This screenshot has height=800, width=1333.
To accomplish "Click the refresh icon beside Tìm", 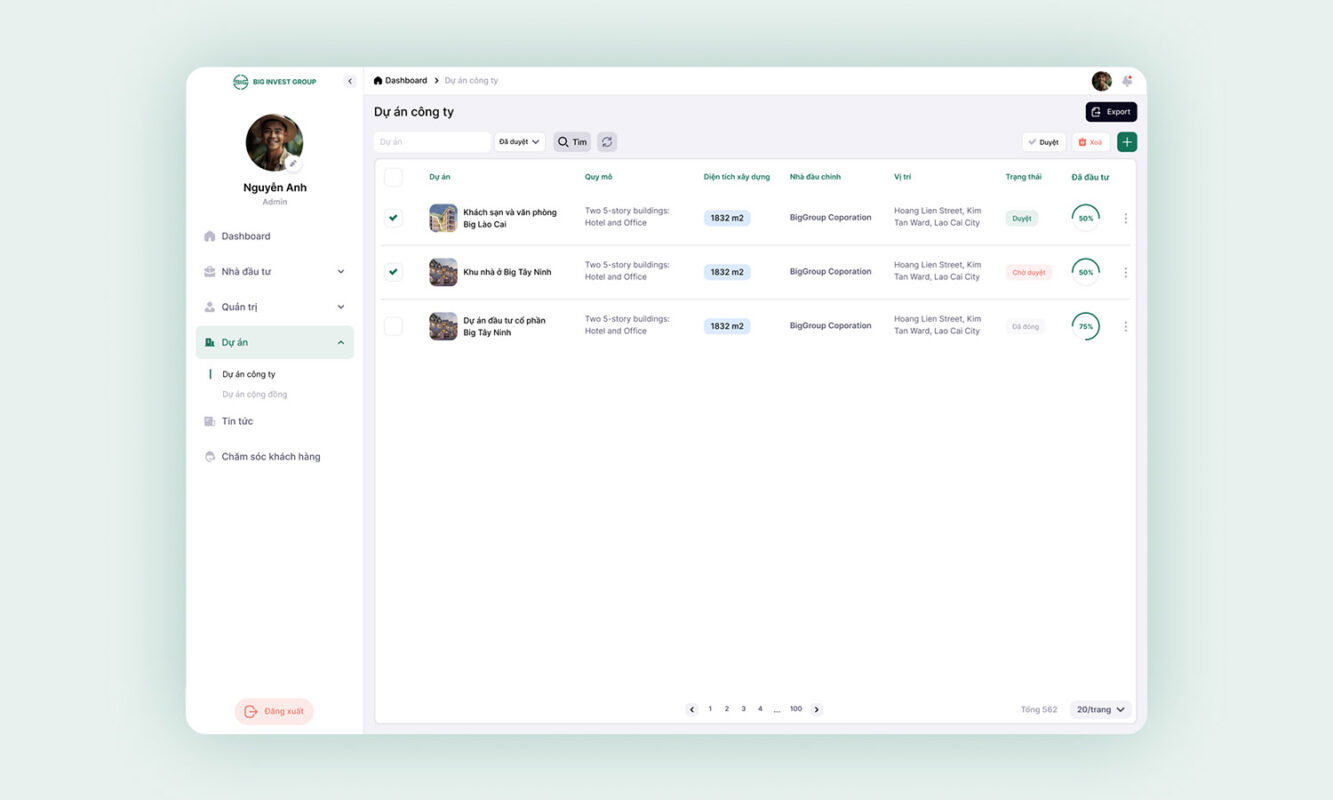I will click(607, 142).
